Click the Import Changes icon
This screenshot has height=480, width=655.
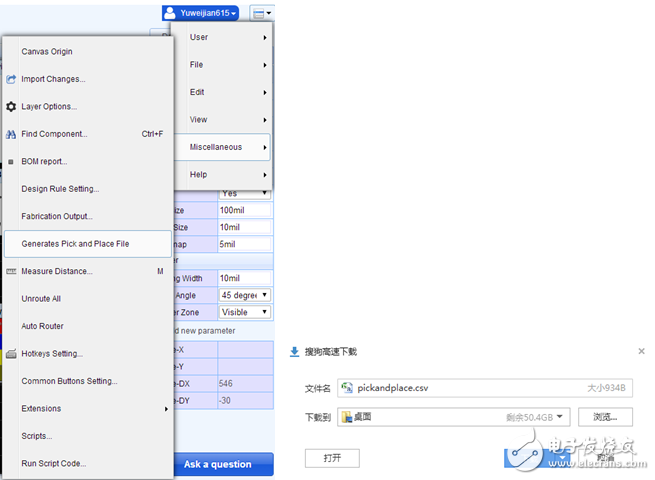11,79
